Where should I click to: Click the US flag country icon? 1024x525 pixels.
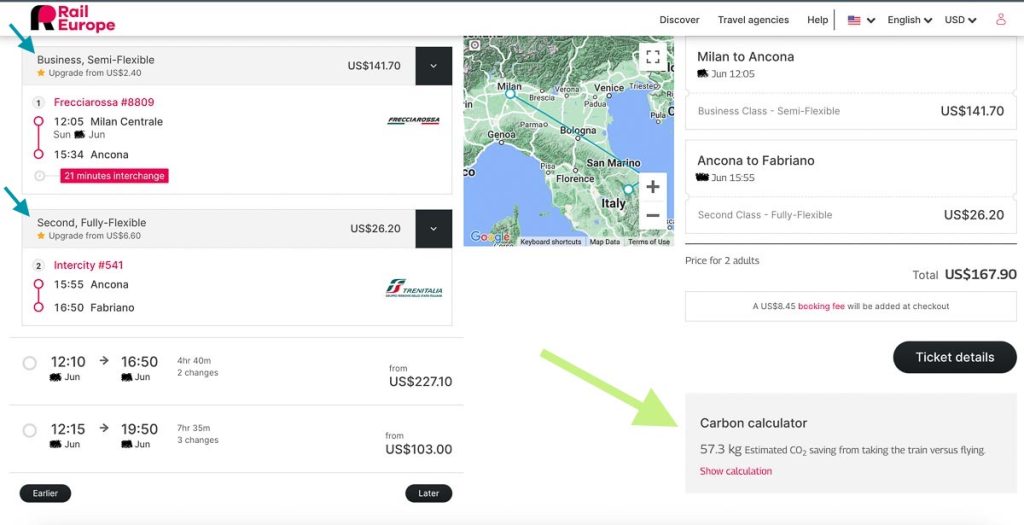point(854,20)
